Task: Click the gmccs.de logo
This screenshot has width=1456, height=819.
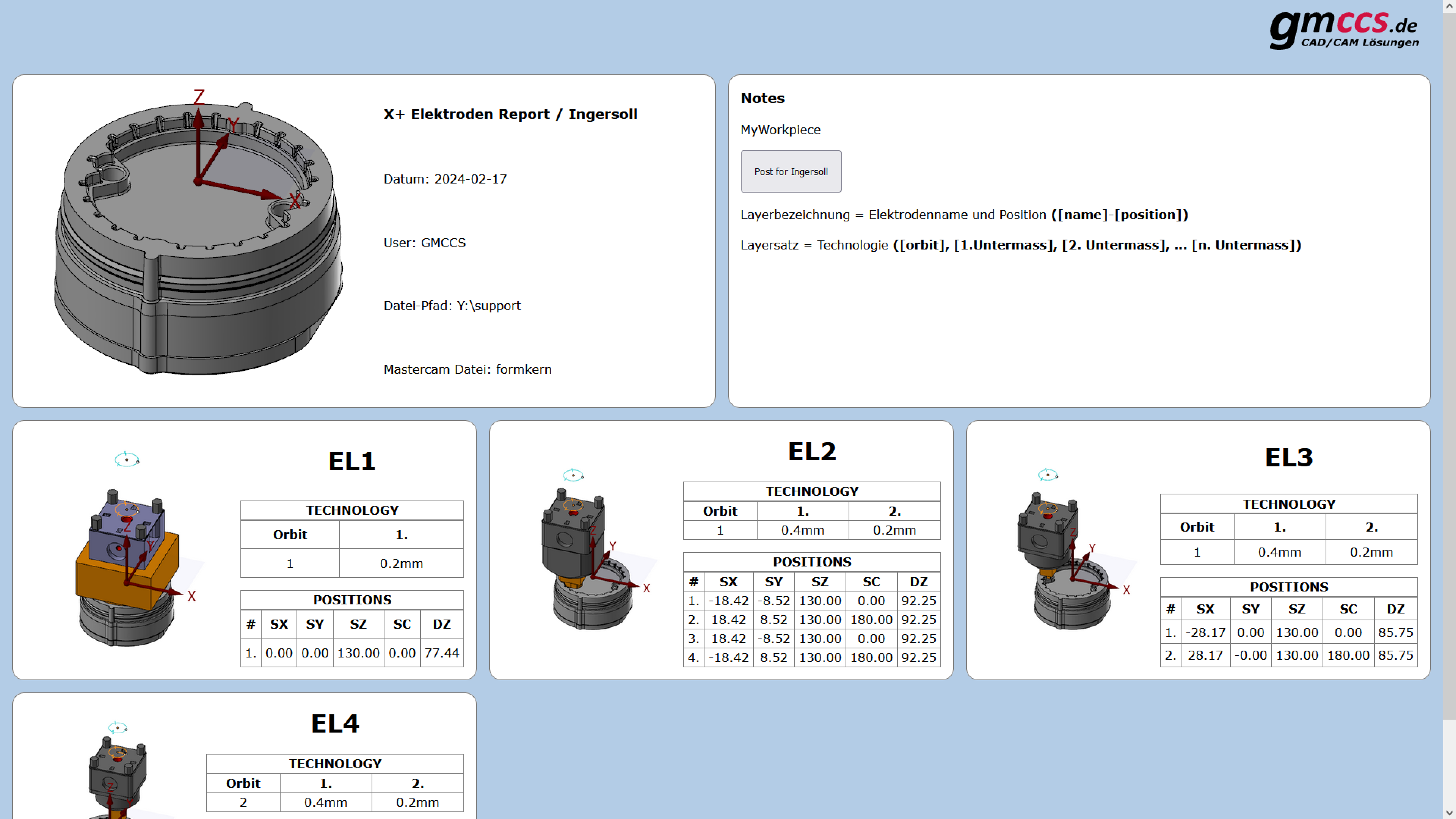Action: [x=1343, y=30]
